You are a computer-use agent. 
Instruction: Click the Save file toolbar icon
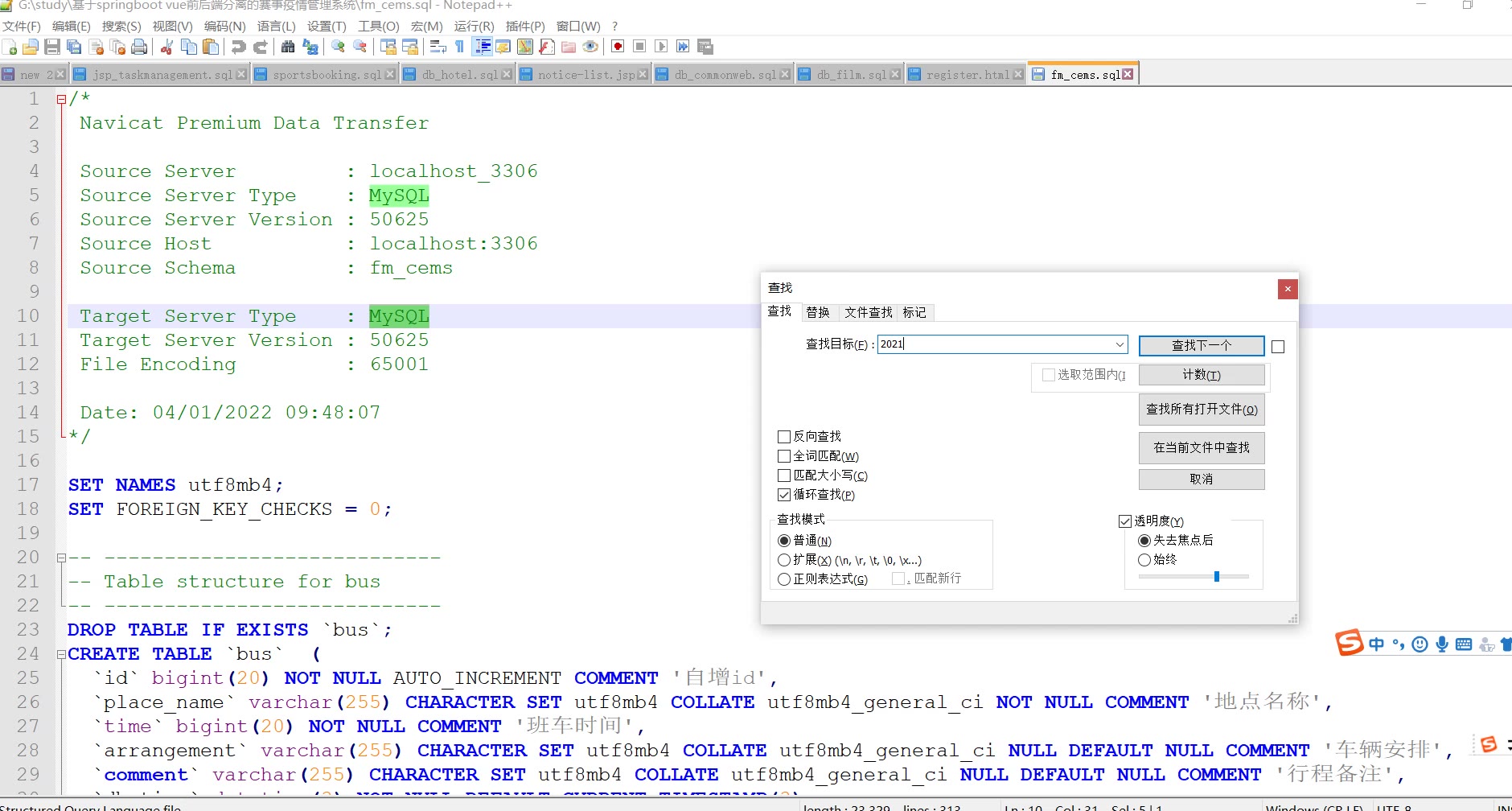(x=52, y=47)
